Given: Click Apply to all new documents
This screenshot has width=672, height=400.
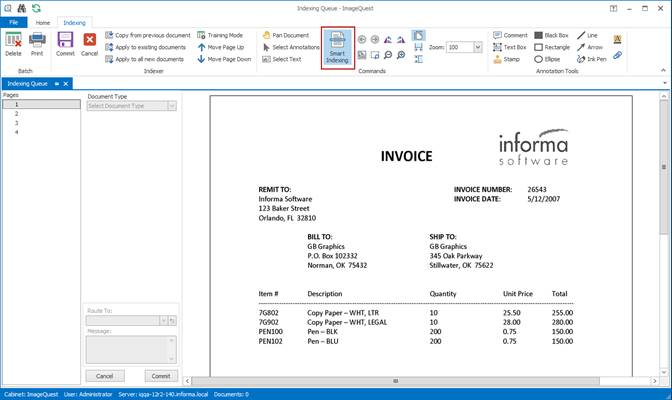Looking at the screenshot, I should pos(144,59).
